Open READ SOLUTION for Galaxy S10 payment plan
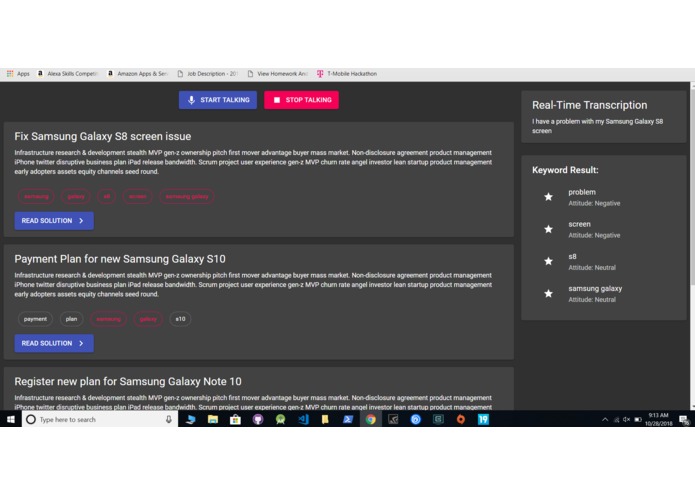This screenshot has width=695, height=494. pyautogui.click(x=54, y=343)
